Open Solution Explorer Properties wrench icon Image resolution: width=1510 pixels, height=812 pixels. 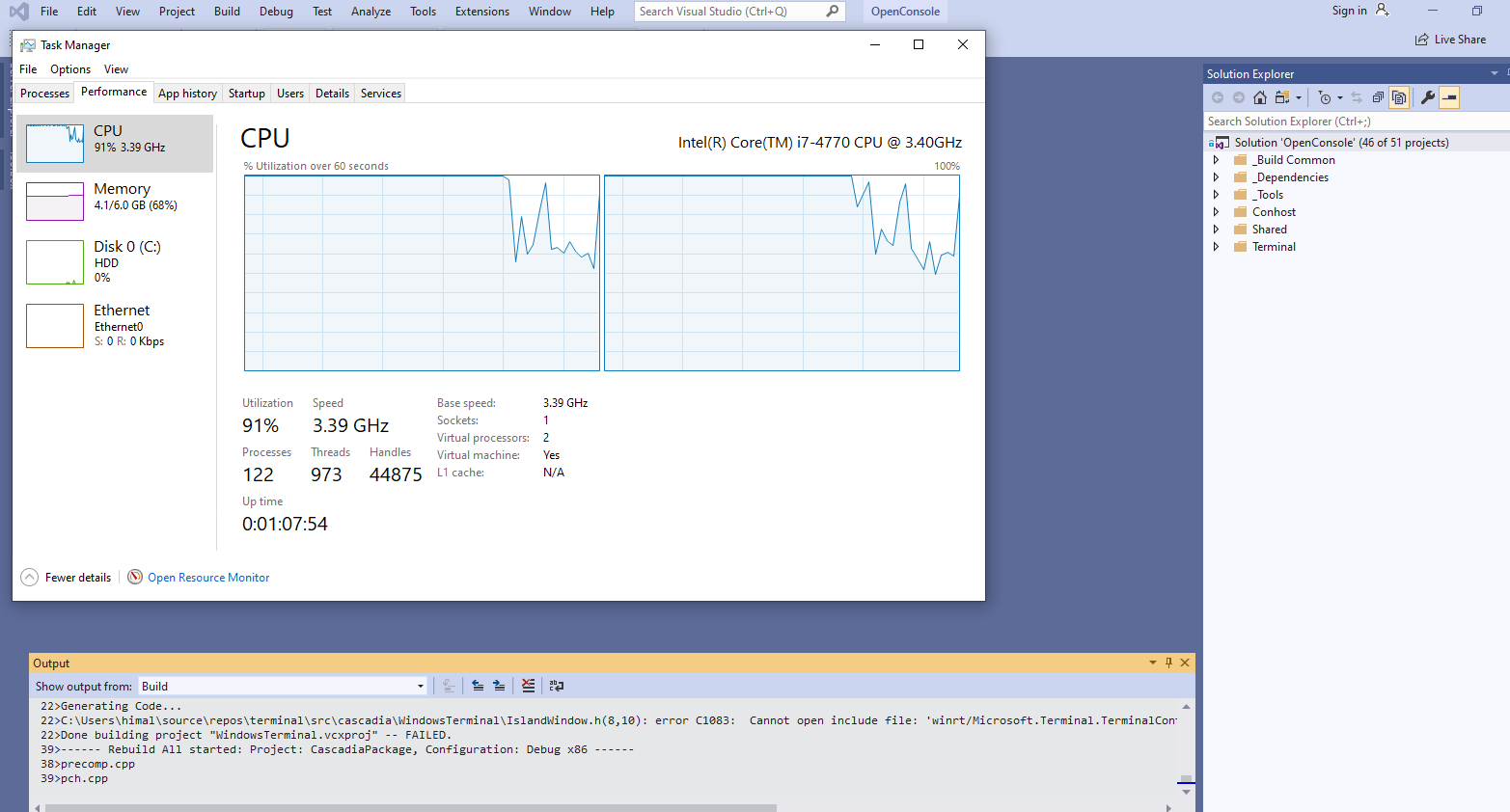[x=1428, y=97]
